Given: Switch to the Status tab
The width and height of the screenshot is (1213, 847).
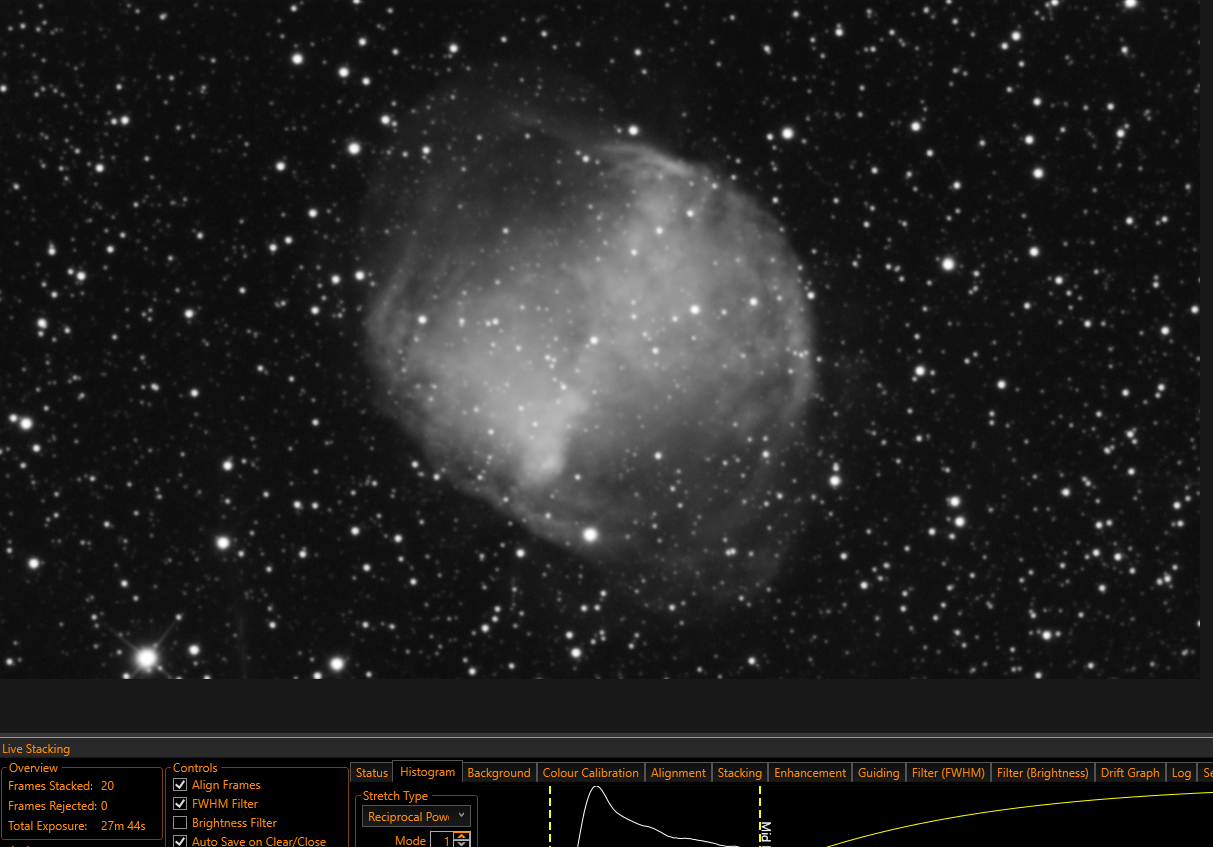Looking at the screenshot, I should tap(372, 773).
